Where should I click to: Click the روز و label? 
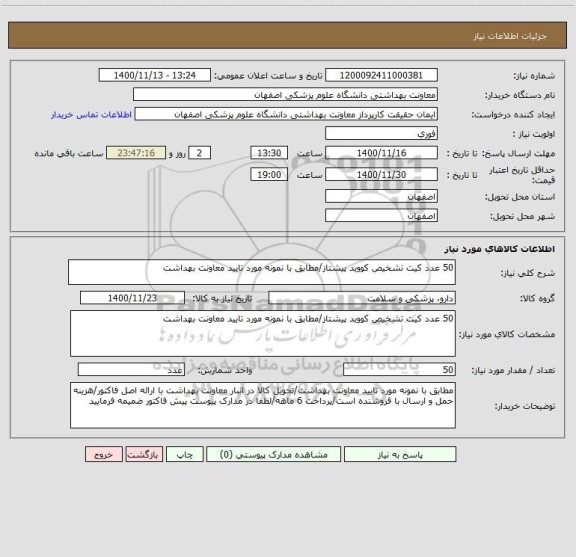(x=177, y=153)
